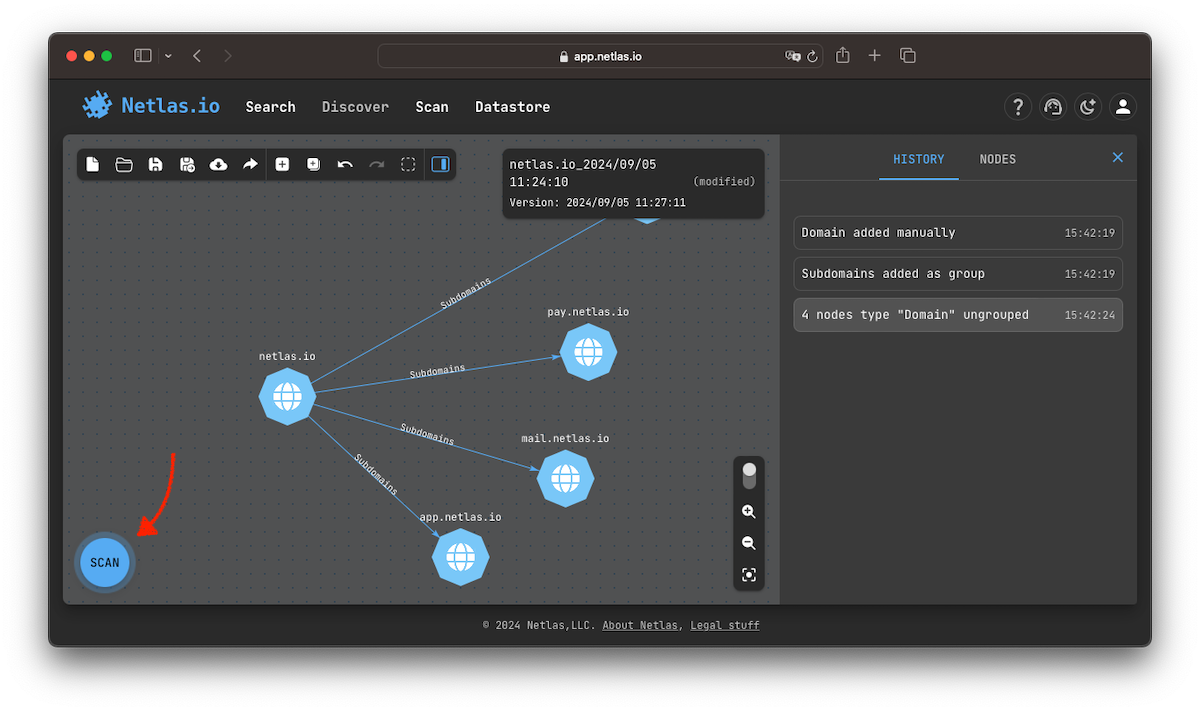
Task: Open the Scan menu
Action: pyautogui.click(x=432, y=107)
